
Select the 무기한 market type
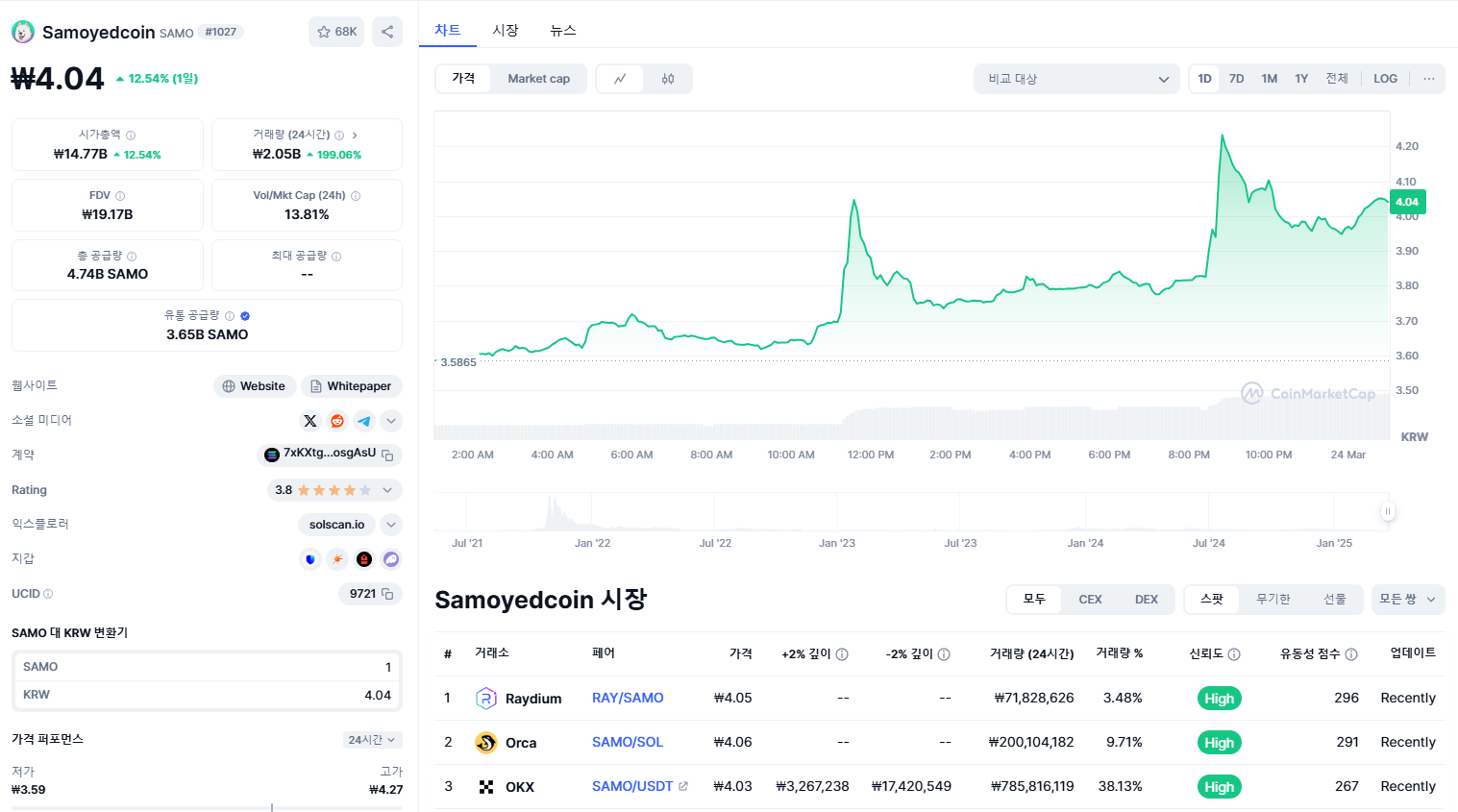point(1273,599)
